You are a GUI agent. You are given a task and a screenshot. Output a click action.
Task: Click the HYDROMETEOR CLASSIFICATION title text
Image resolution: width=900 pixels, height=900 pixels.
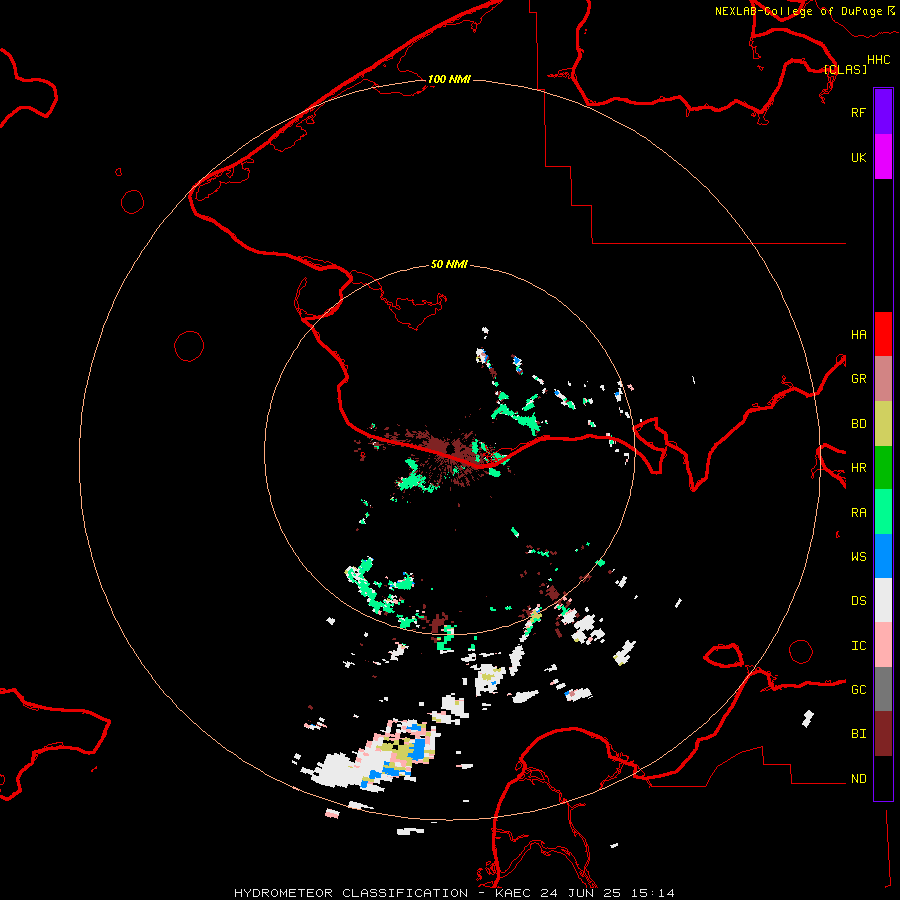[351, 893]
